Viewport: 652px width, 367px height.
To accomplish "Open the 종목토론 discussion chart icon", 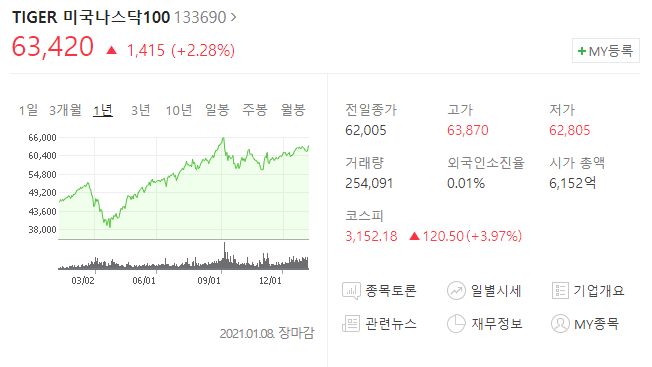I will [x=351, y=291].
